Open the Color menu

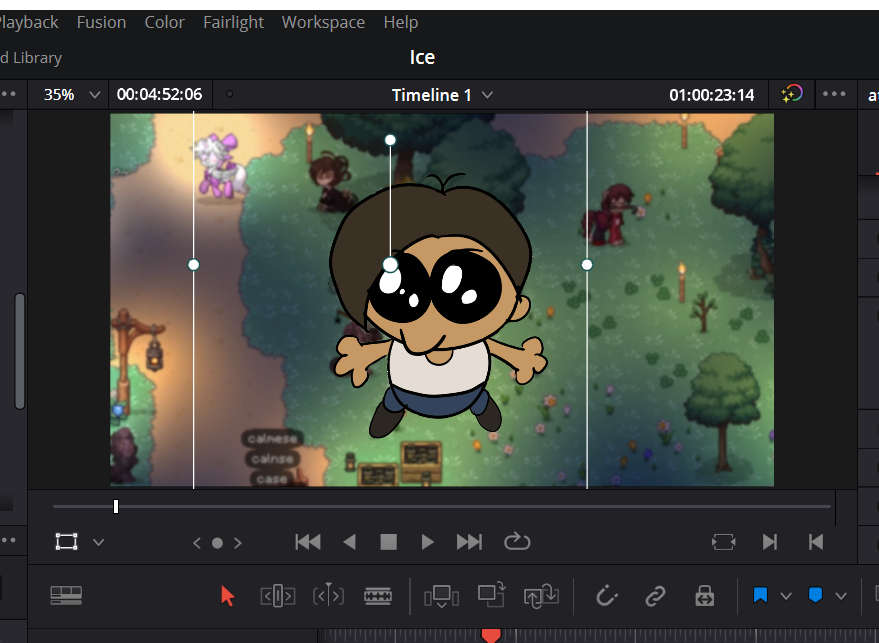pos(164,22)
